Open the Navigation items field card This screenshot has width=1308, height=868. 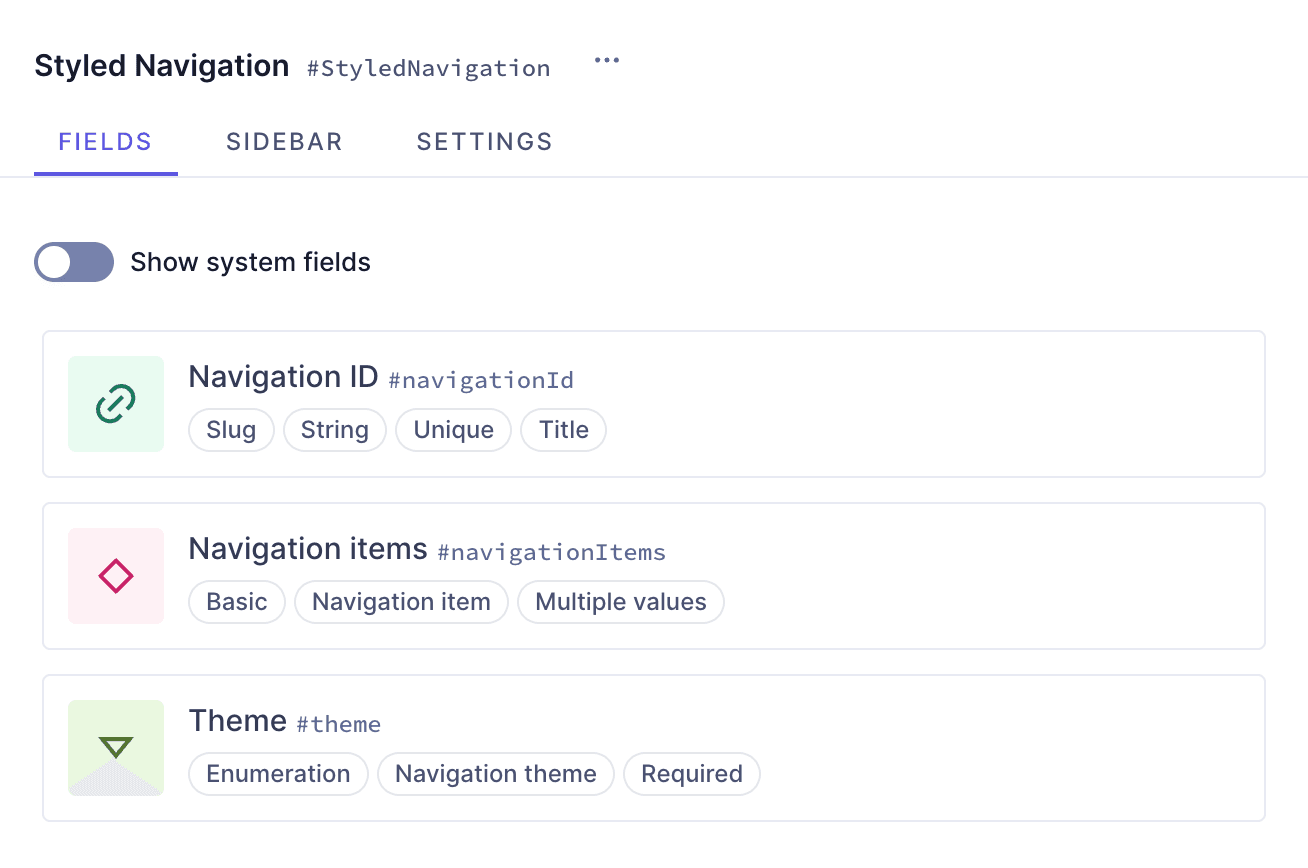click(x=654, y=576)
